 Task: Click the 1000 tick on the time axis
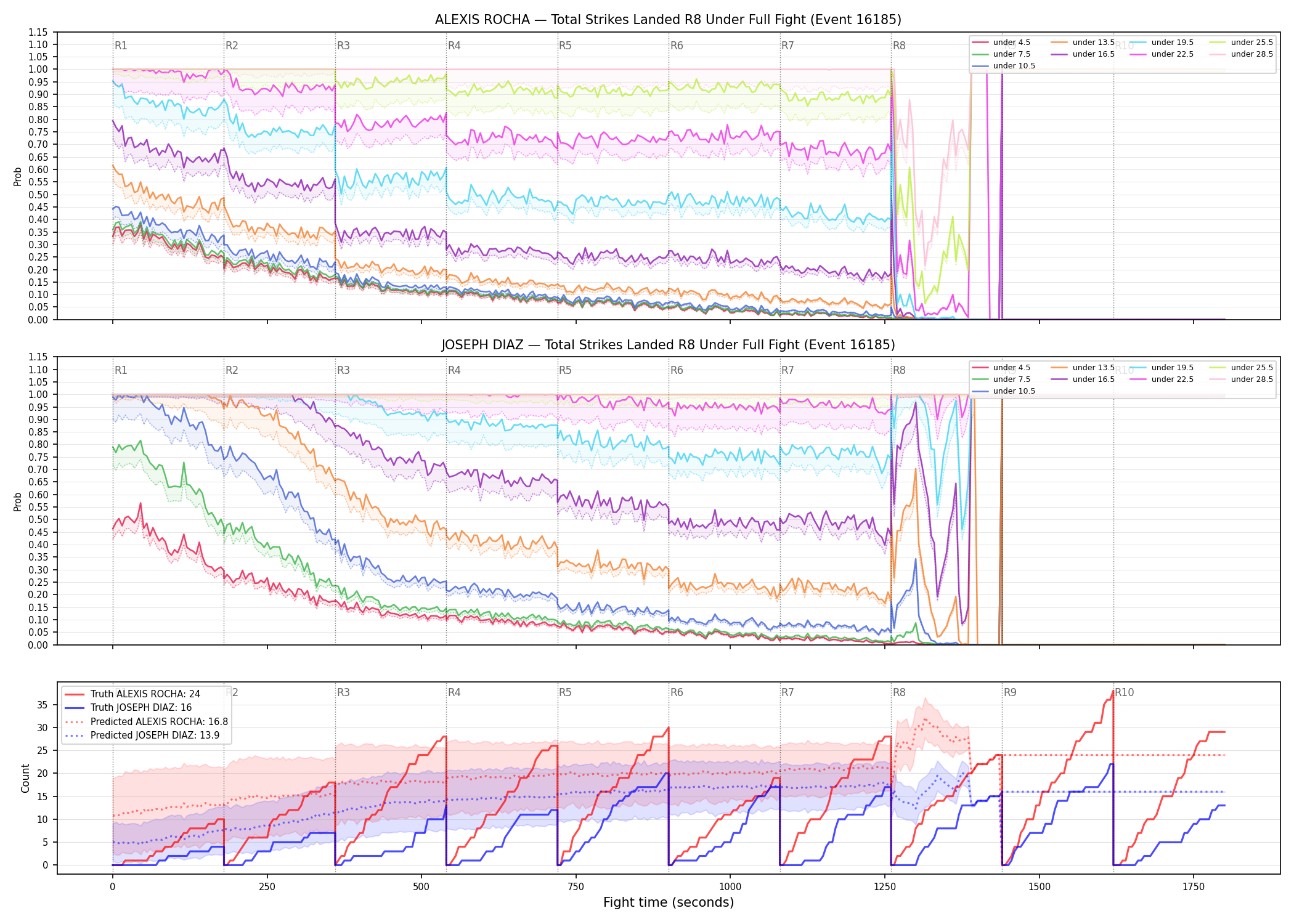[x=730, y=887]
